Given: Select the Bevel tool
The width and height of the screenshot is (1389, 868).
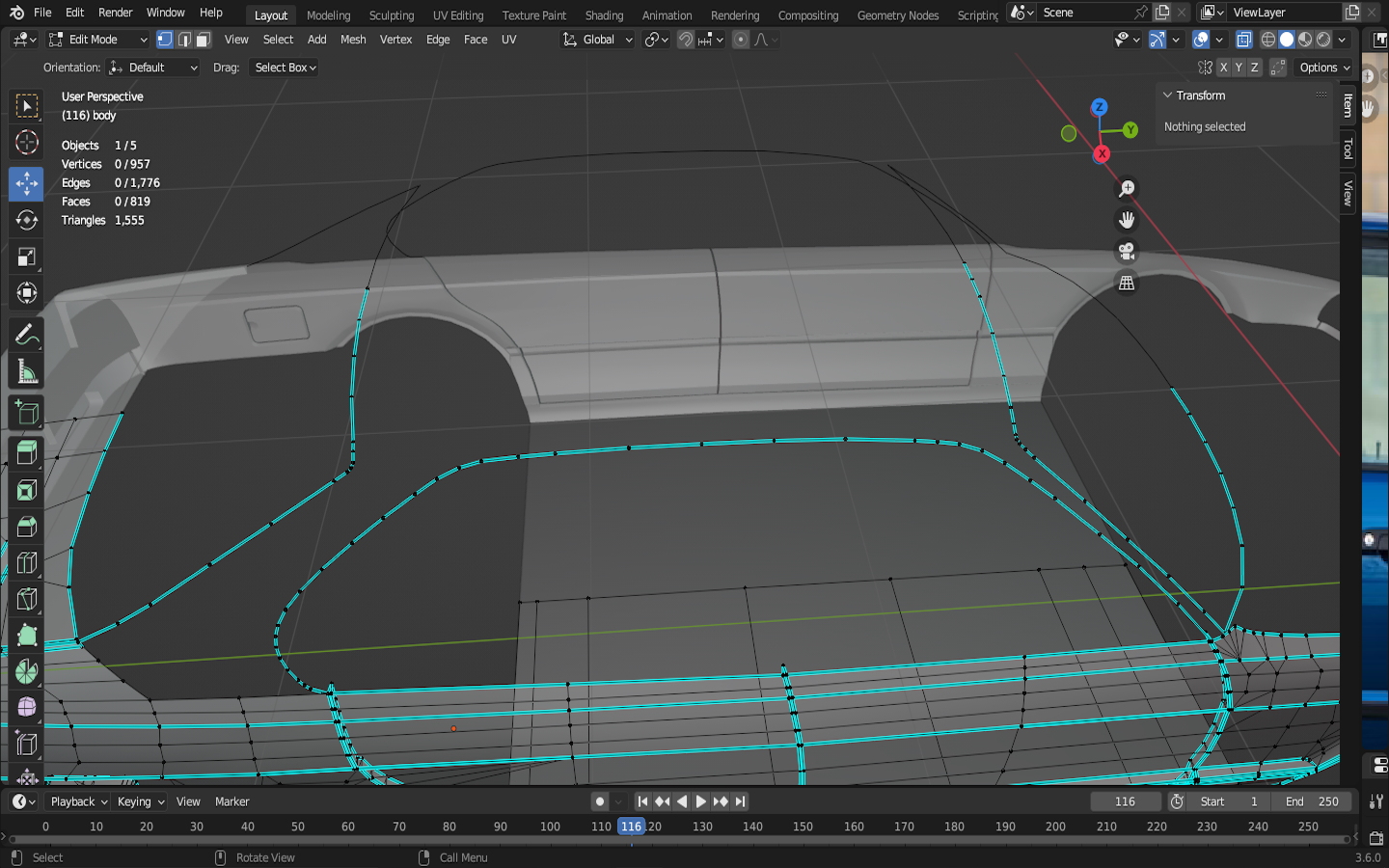Looking at the screenshot, I should (x=26, y=527).
